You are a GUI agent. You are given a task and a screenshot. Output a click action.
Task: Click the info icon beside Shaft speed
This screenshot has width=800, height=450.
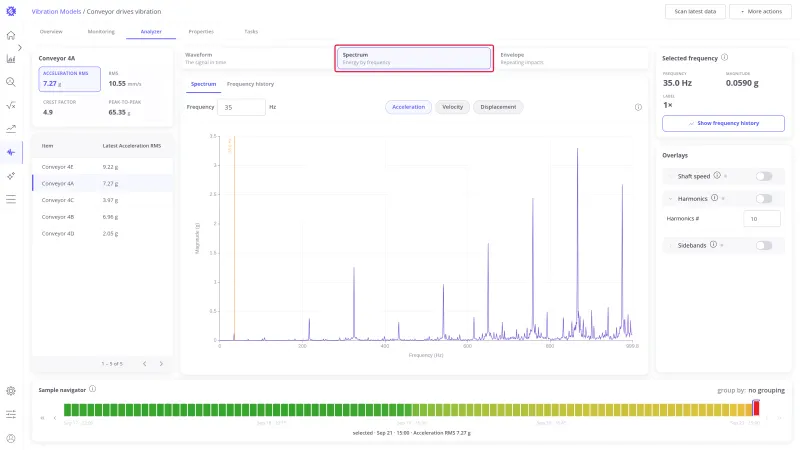717,176
